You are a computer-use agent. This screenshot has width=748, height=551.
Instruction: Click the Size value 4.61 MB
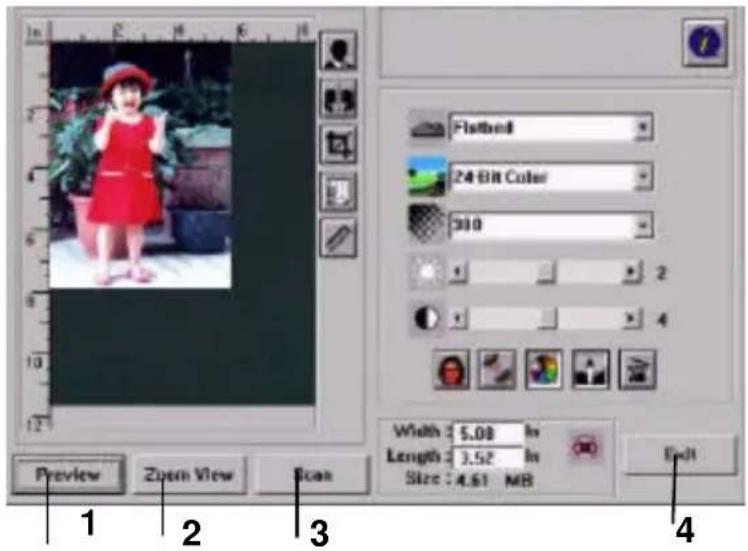[494, 480]
